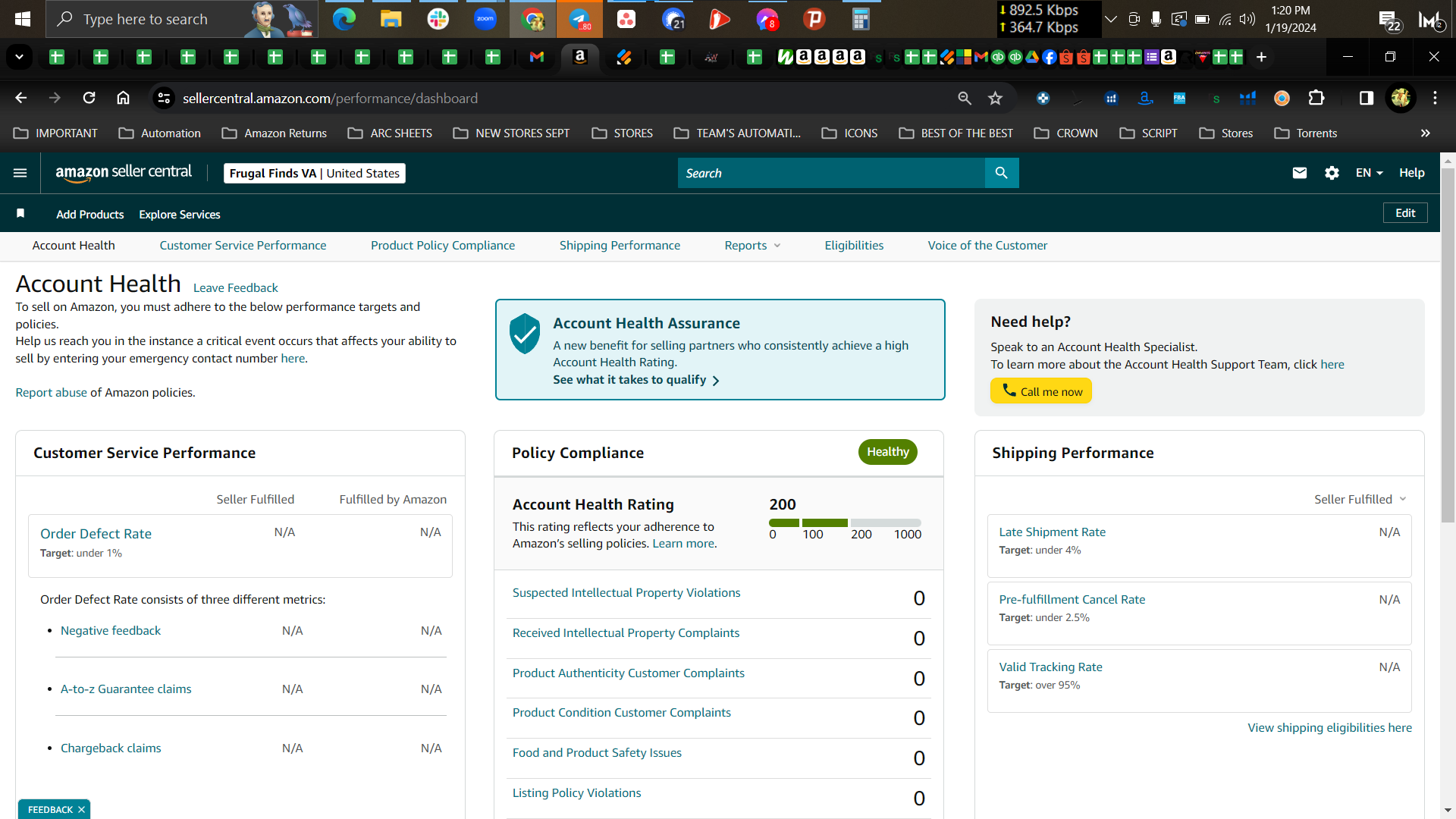
Task: Open the EN language dropdown
Action: (1369, 173)
